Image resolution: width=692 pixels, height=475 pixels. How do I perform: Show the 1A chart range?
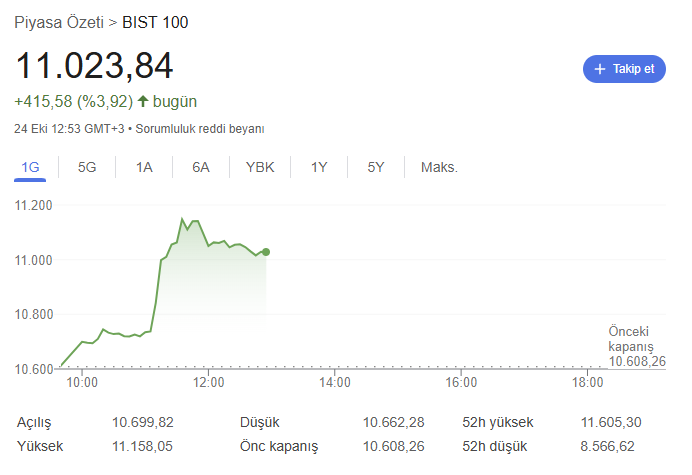144,167
